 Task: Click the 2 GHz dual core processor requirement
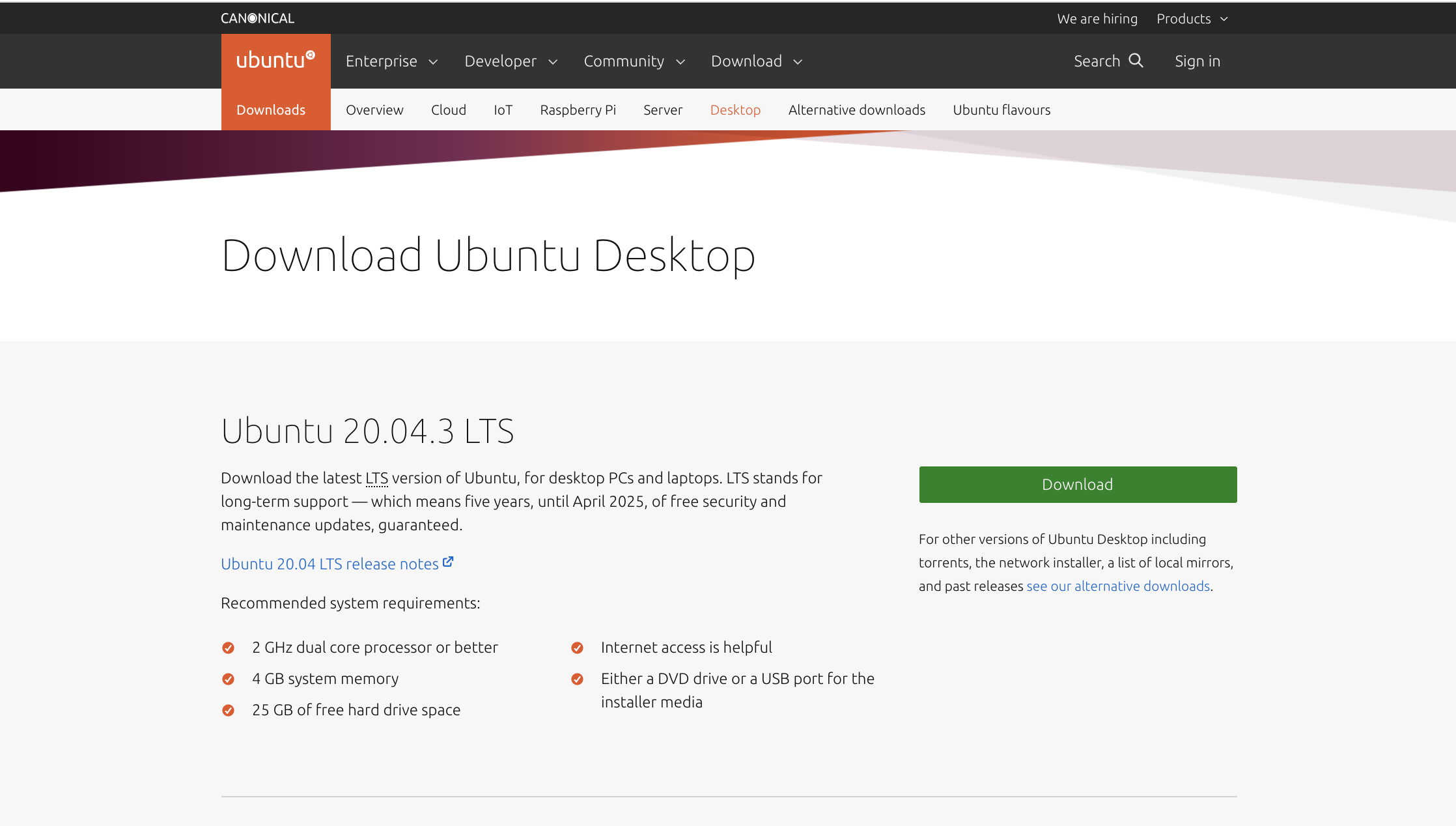(x=374, y=647)
